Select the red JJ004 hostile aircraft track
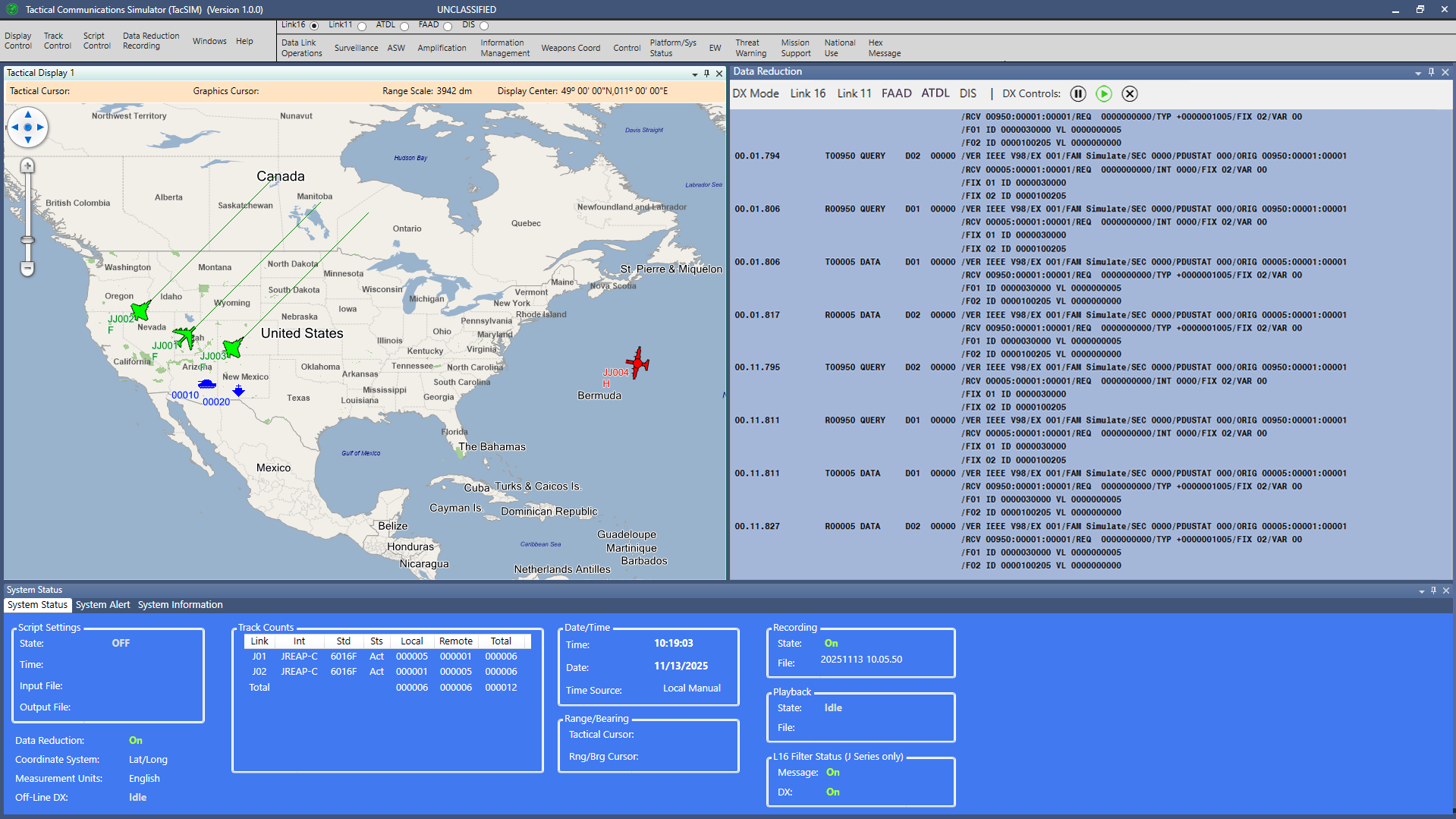 (x=637, y=362)
